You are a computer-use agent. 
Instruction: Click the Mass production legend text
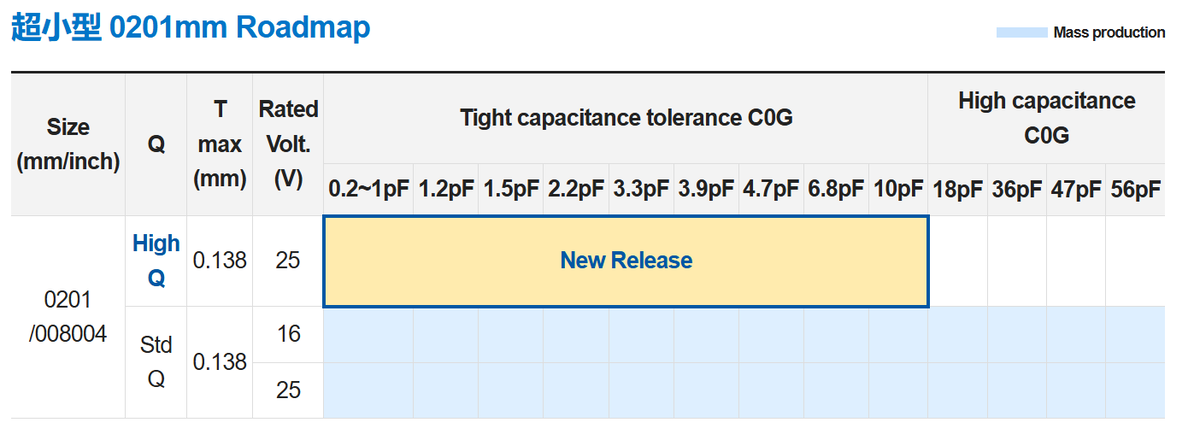[x=1109, y=33]
